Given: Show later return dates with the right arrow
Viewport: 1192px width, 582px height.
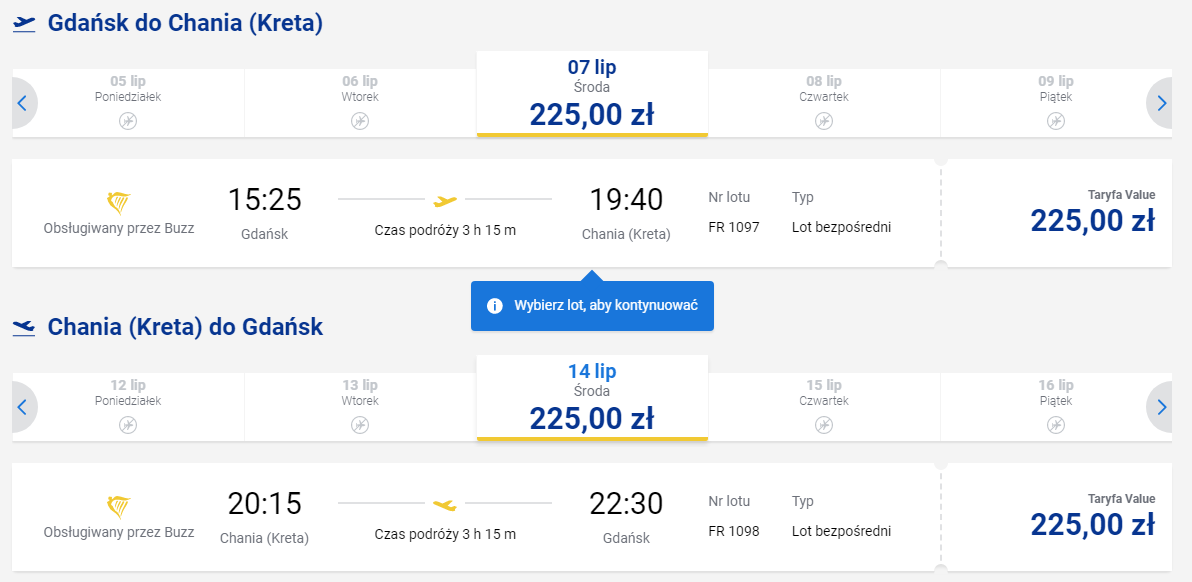Looking at the screenshot, I should pos(1160,407).
